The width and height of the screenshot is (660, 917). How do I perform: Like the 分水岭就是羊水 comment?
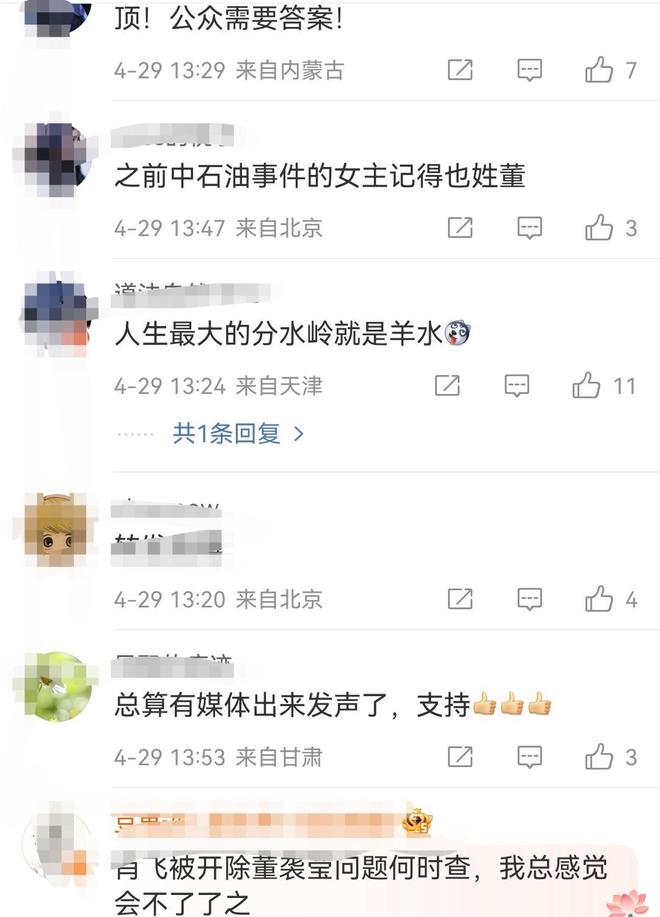point(586,385)
